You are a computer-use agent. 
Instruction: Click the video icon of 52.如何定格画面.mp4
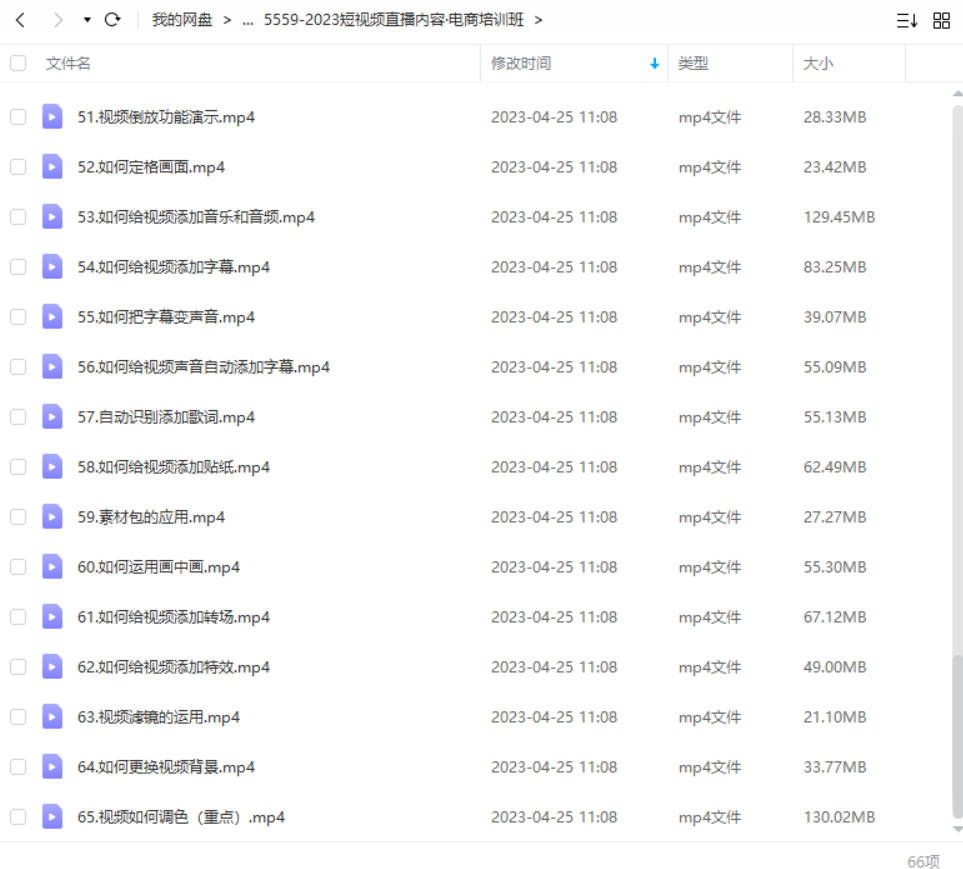(x=52, y=167)
